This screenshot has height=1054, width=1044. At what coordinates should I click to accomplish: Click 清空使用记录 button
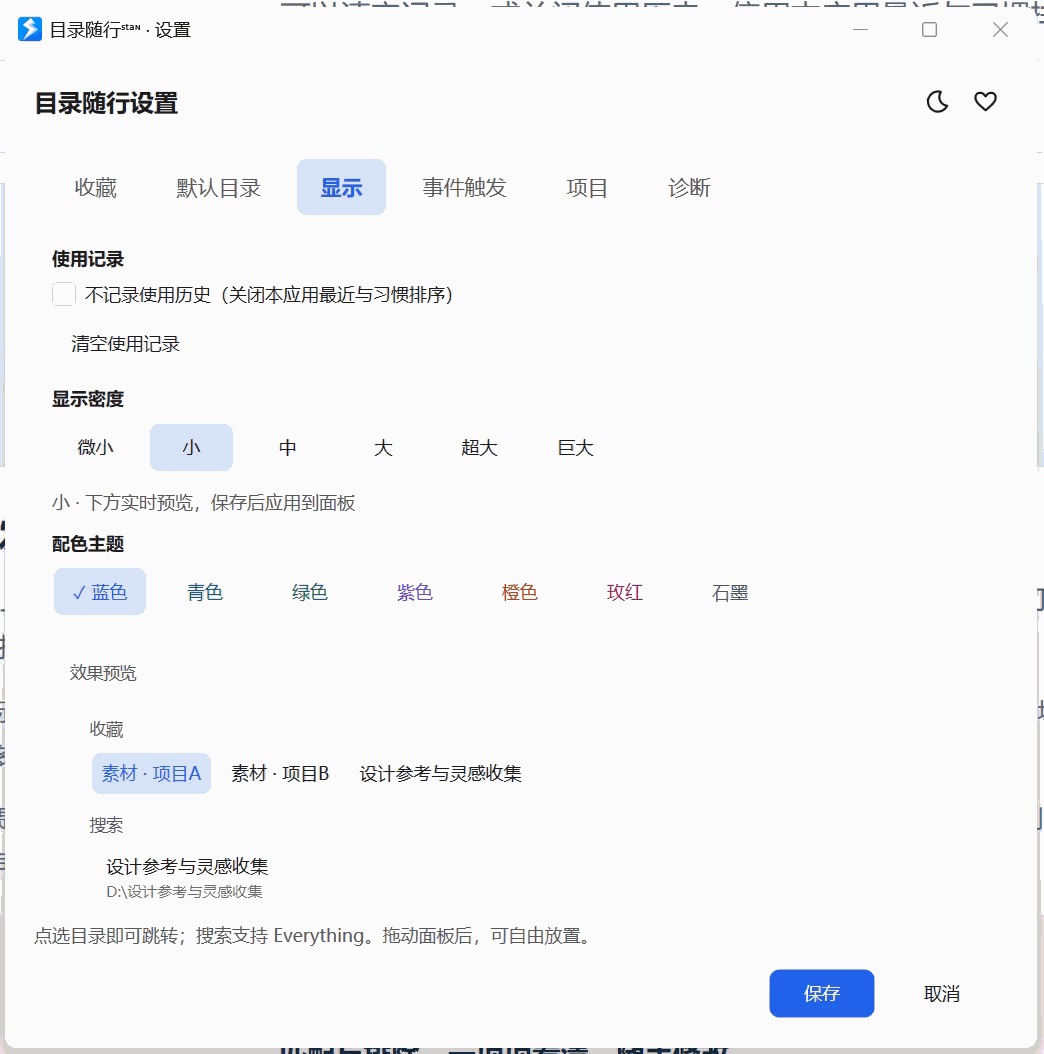coord(126,344)
